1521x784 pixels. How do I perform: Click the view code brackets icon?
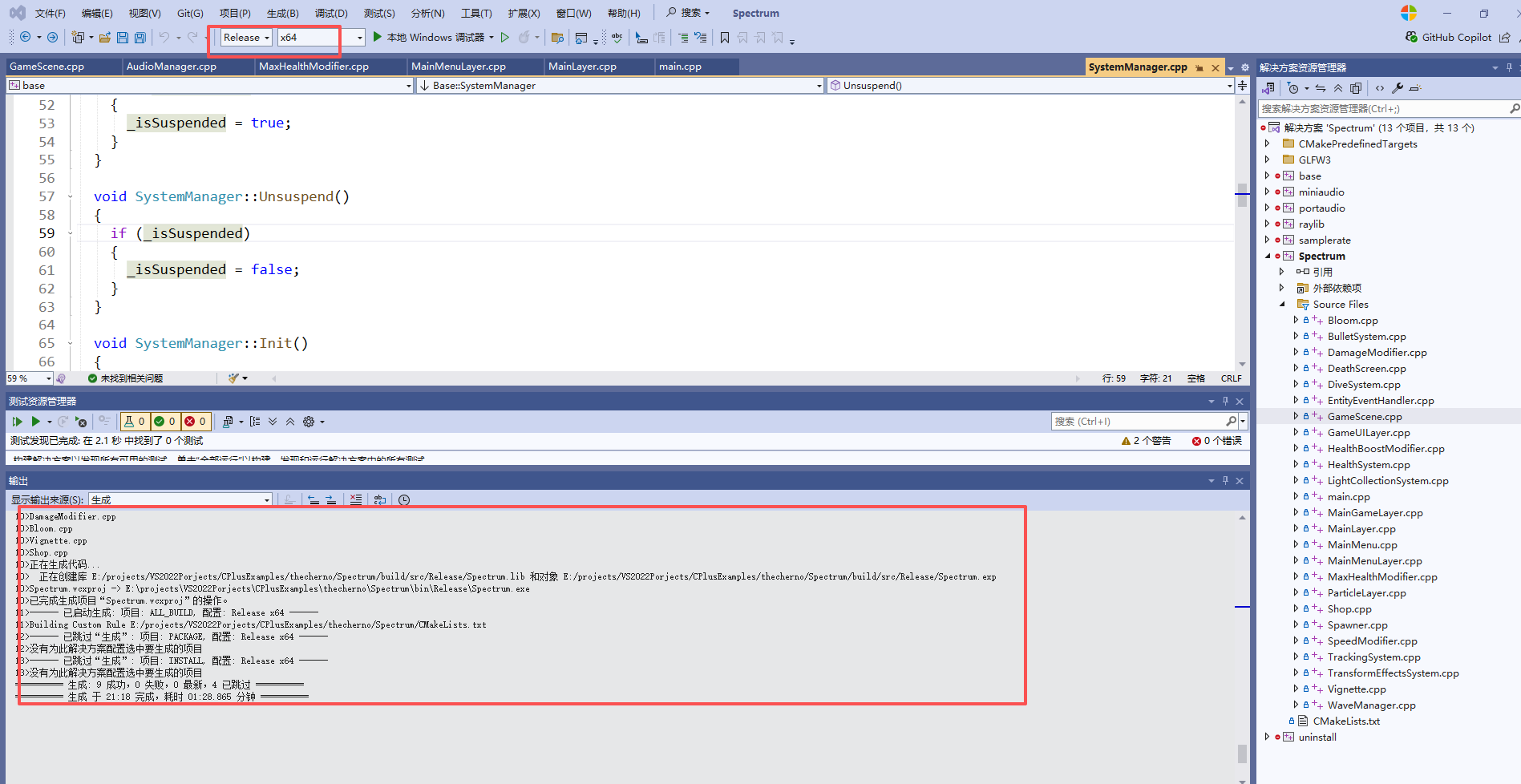click(1380, 88)
